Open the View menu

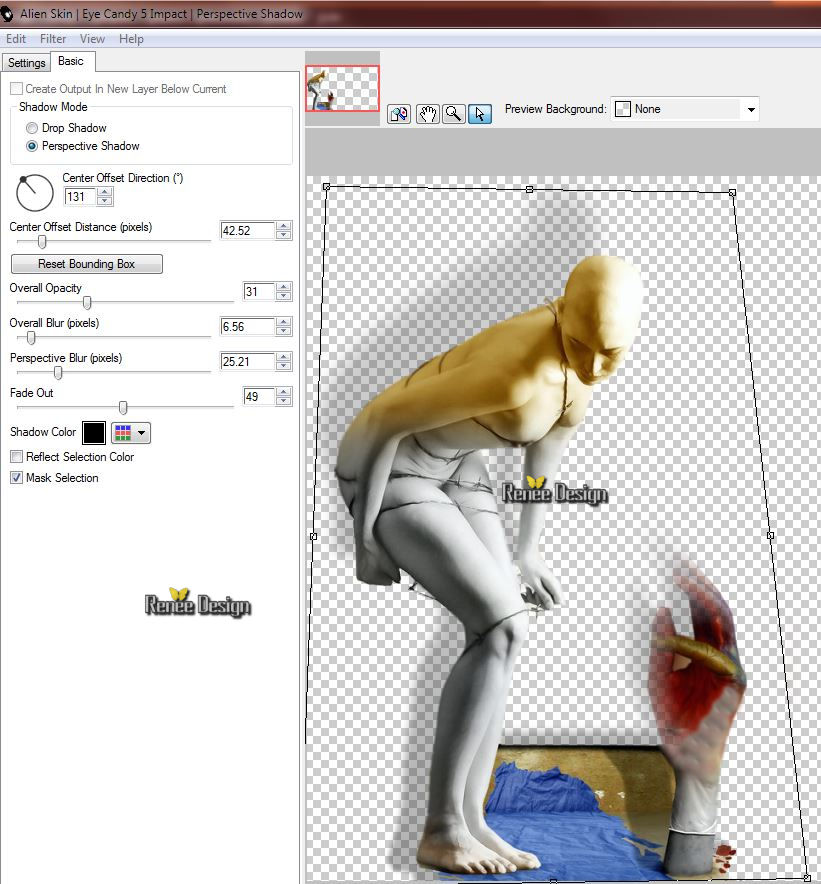coord(92,39)
